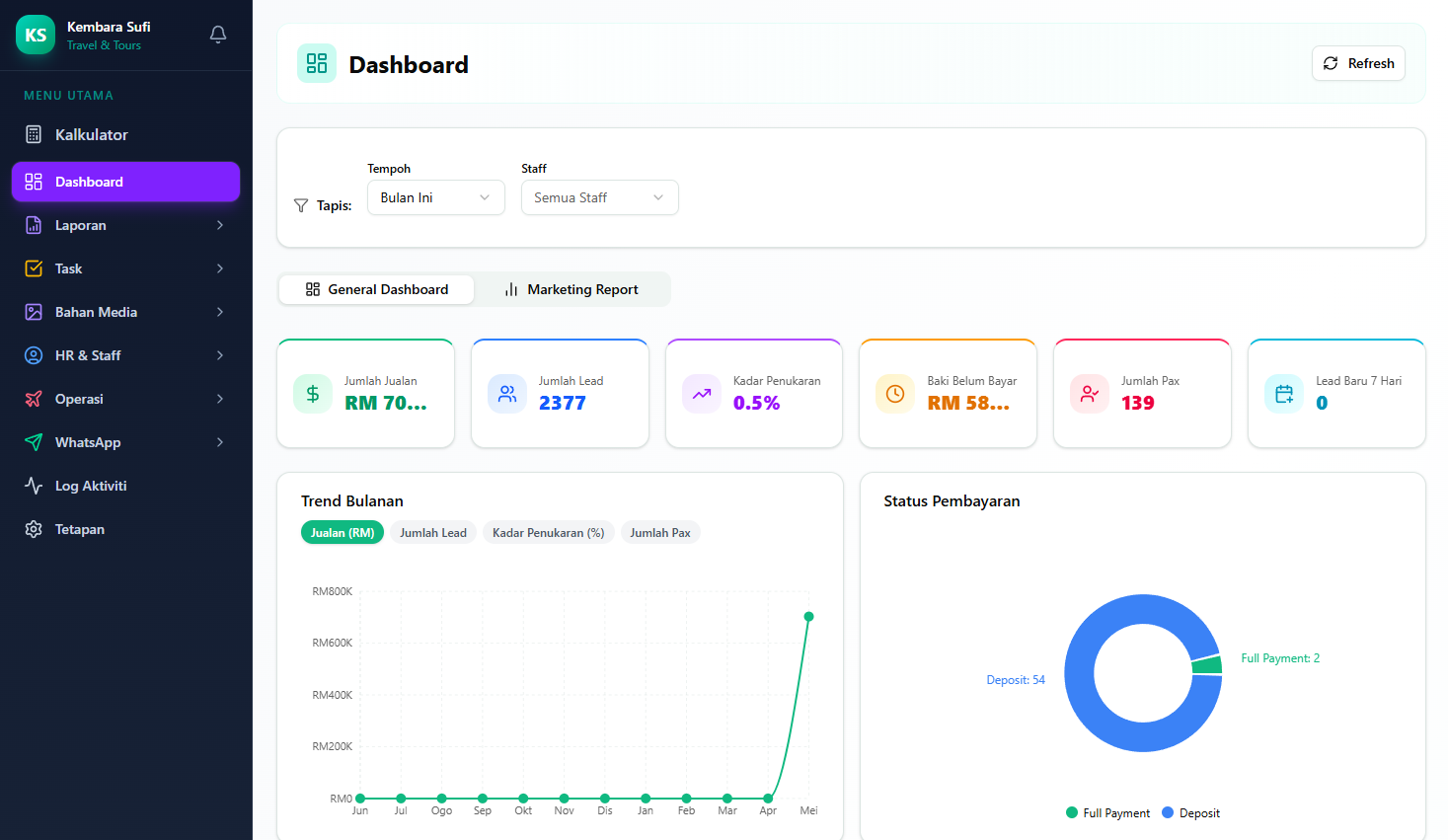Toggle the Jumlah Lead trend chip
The image size is (1448, 840).
click(x=433, y=532)
